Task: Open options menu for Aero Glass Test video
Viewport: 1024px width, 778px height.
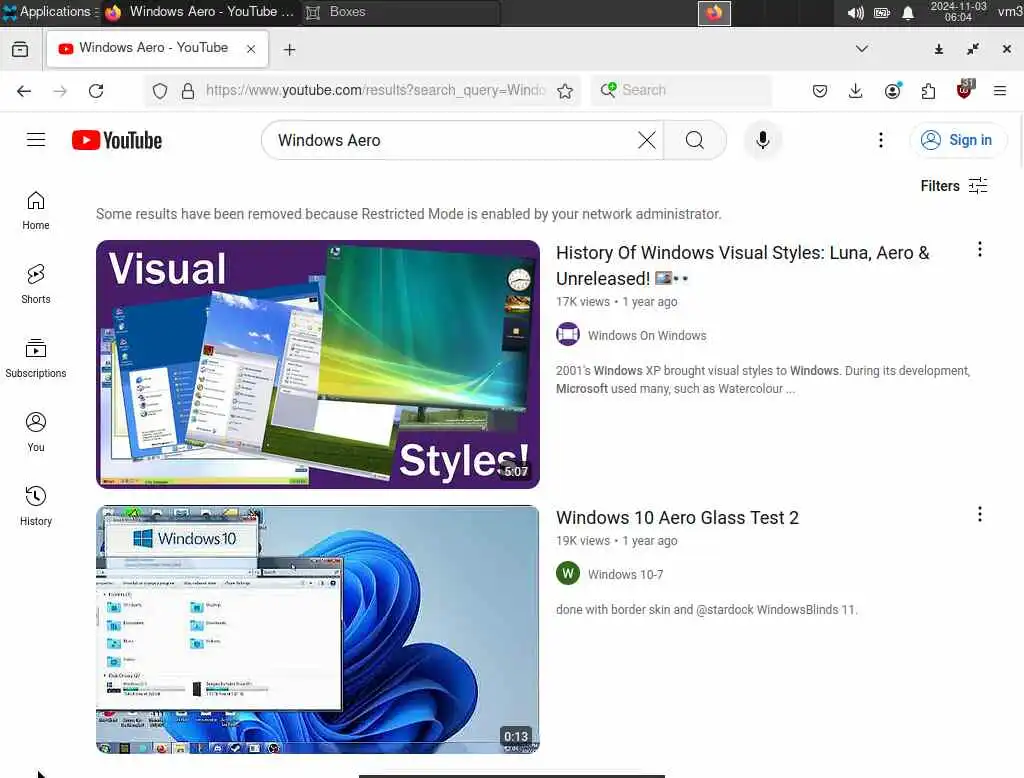Action: point(979,514)
